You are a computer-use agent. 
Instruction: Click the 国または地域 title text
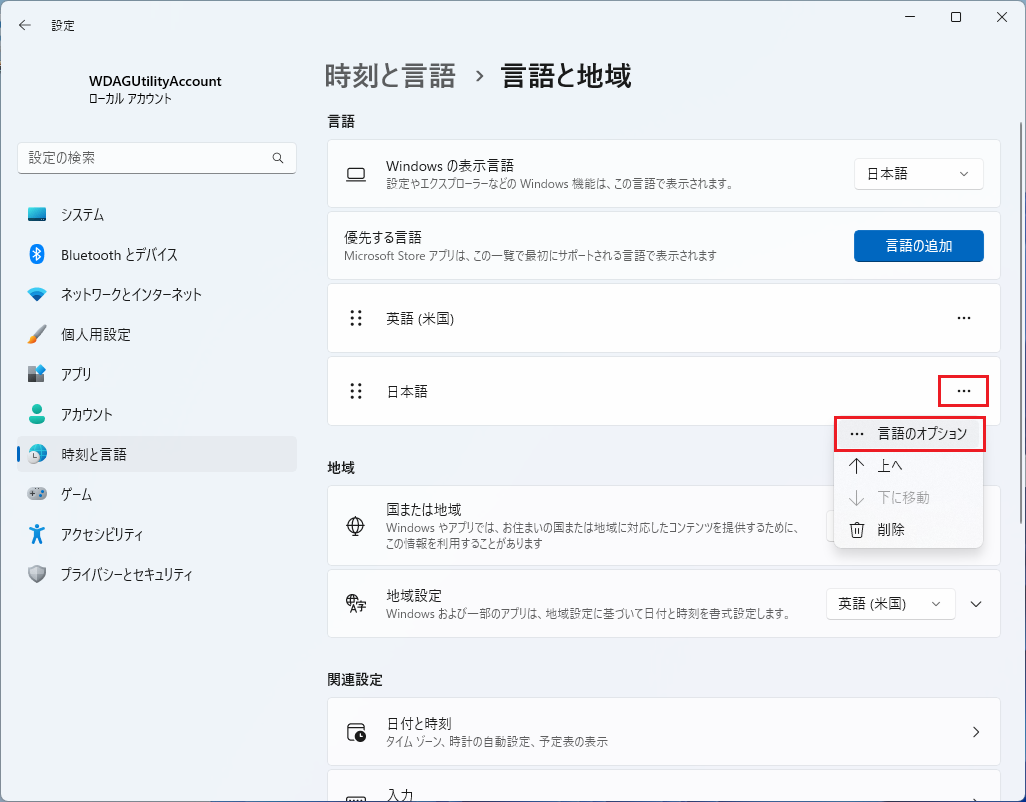click(x=424, y=510)
